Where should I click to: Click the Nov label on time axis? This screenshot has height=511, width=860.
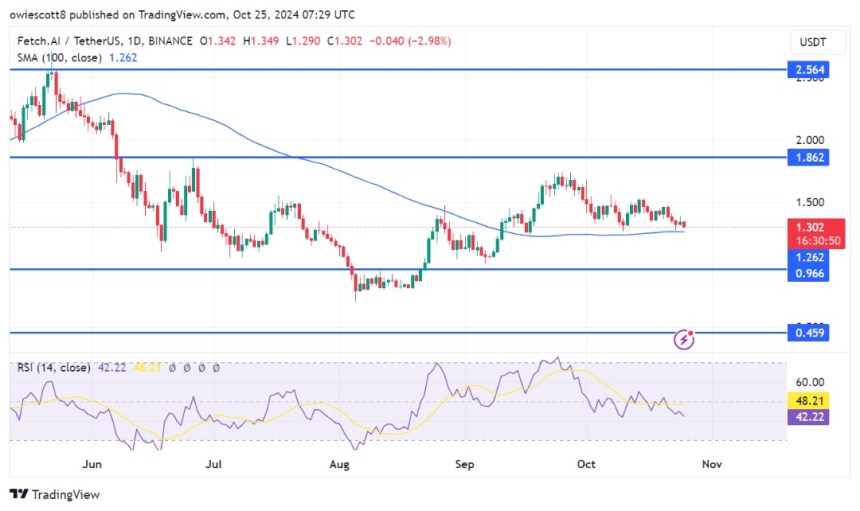coord(710,465)
